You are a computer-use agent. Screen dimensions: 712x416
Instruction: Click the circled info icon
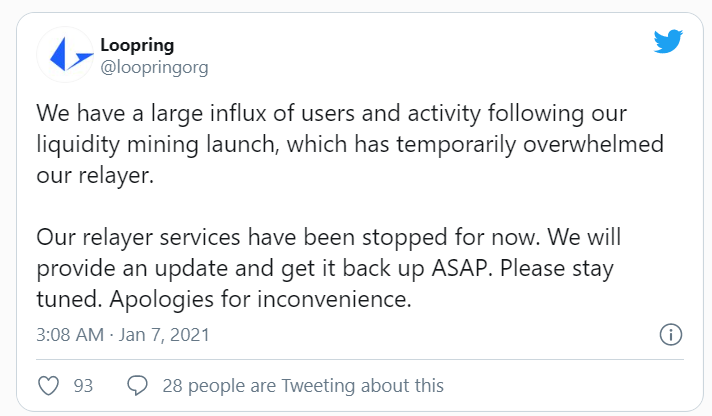tap(672, 334)
